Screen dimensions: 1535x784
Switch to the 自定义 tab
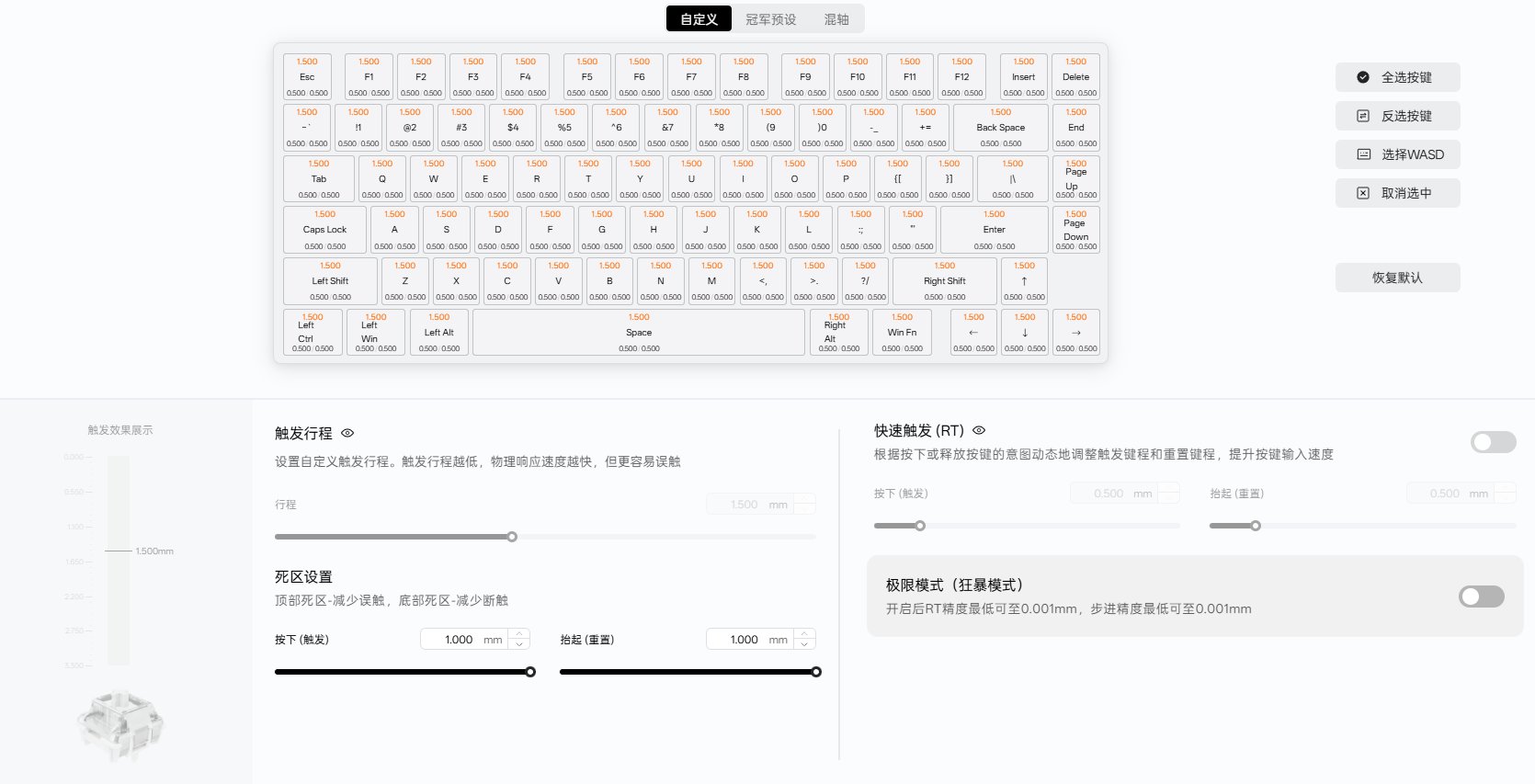699,18
